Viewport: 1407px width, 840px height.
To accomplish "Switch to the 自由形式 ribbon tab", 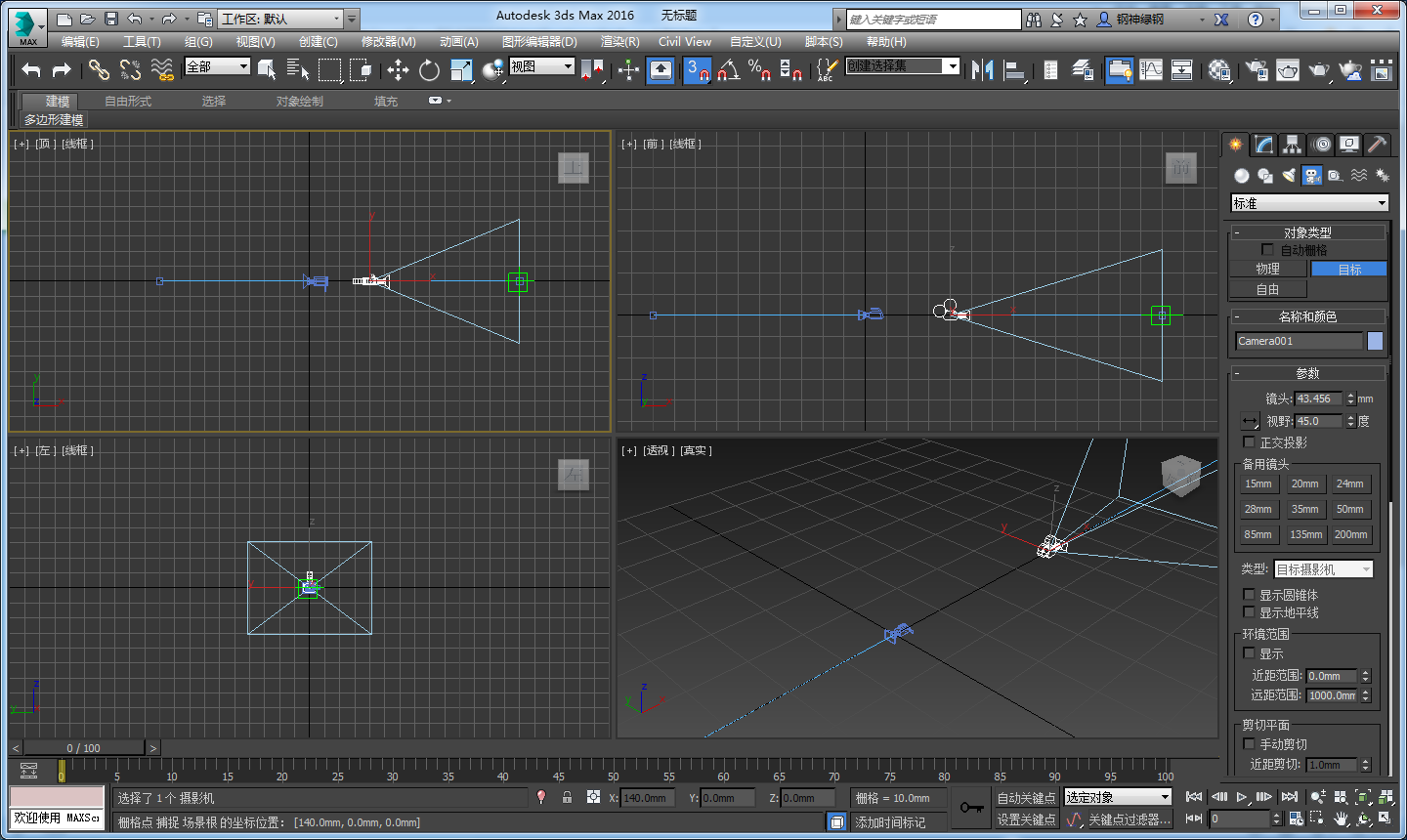I will (128, 102).
